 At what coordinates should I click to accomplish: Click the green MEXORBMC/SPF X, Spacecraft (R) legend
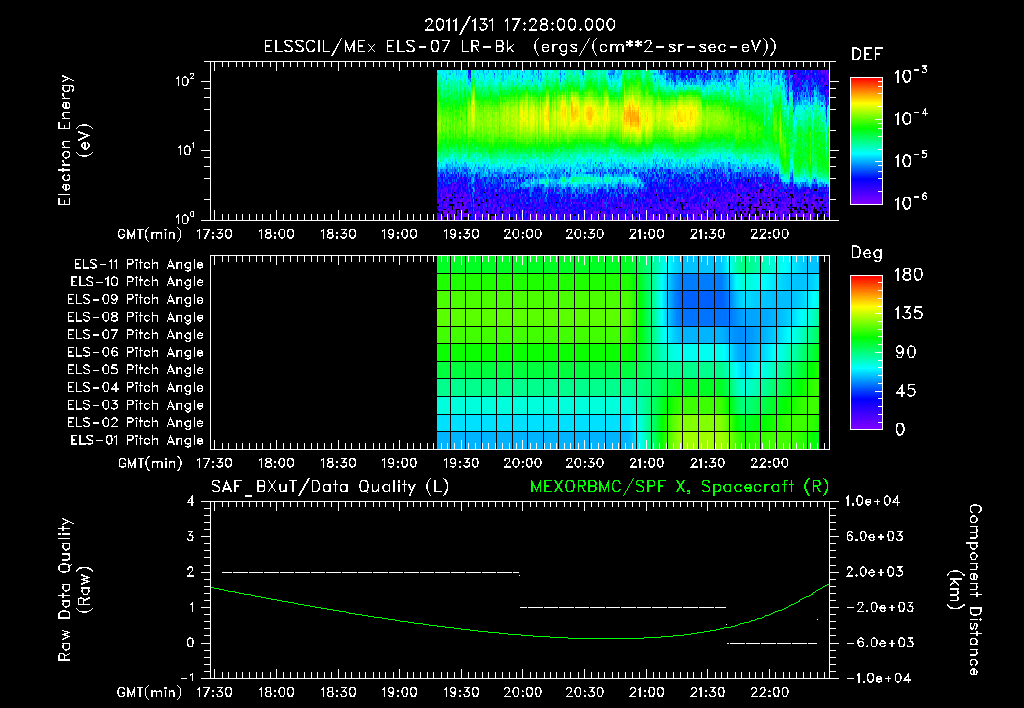[679, 487]
